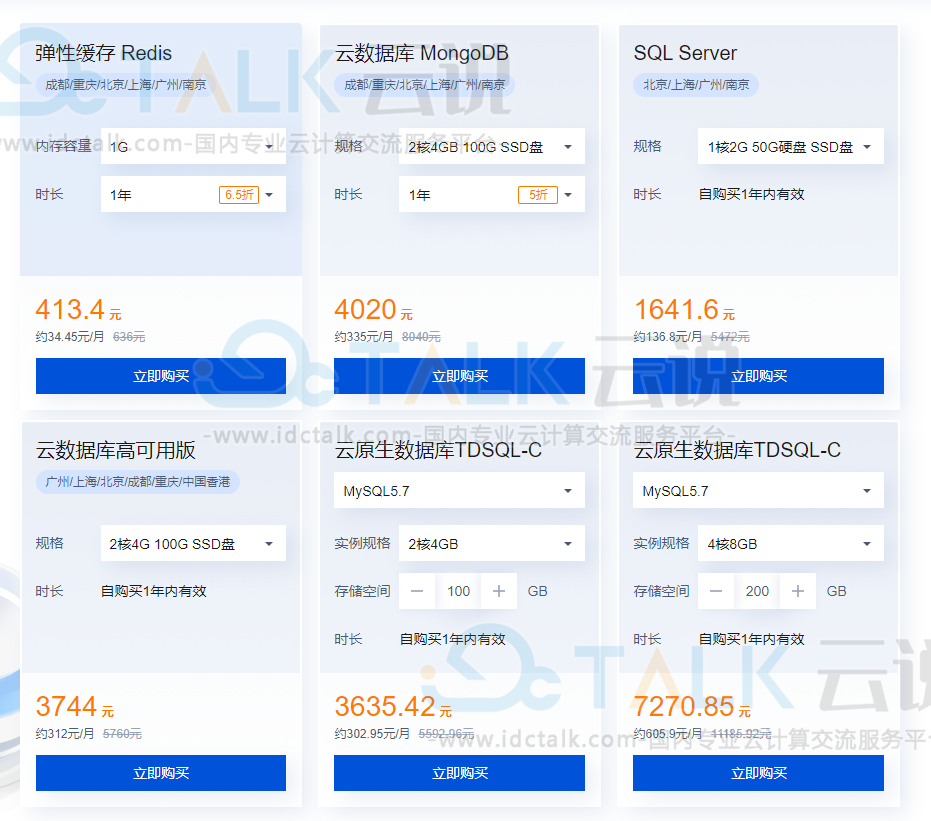The height and width of the screenshot is (821, 931).
Task: Click 立即购买 for TDSQL-C priced 3635.42元
Action: [x=459, y=773]
